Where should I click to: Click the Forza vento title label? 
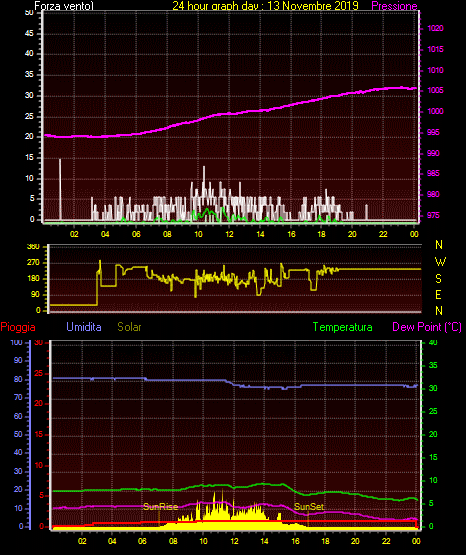point(64,6)
